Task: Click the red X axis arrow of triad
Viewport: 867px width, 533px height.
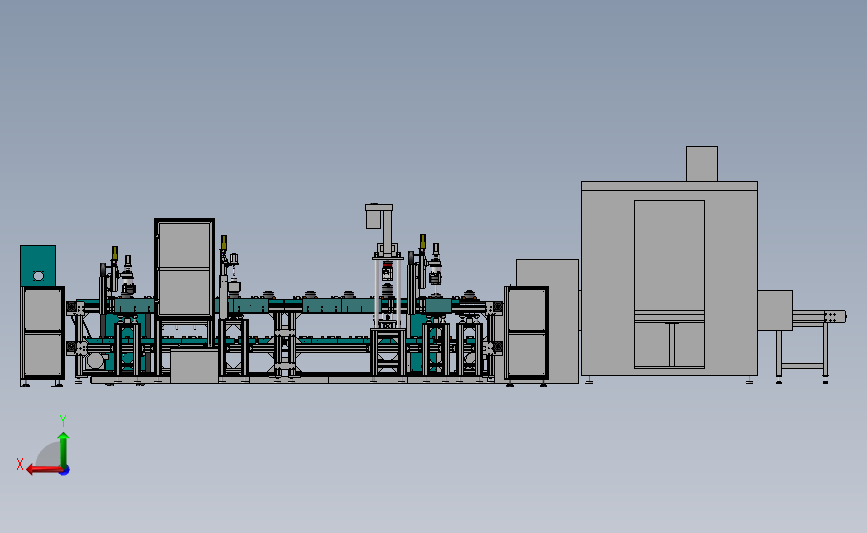Action: click(44, 470)
